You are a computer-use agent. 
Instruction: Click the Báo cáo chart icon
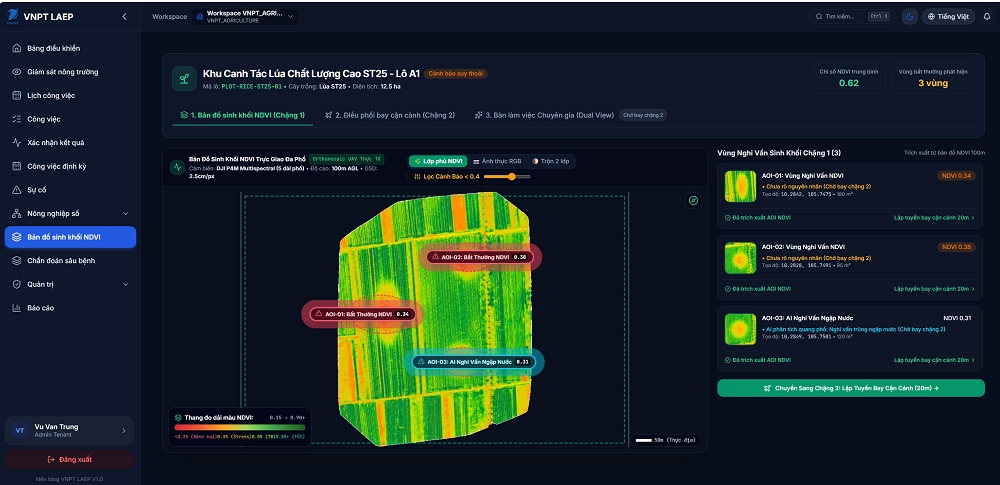coord(17,308)
